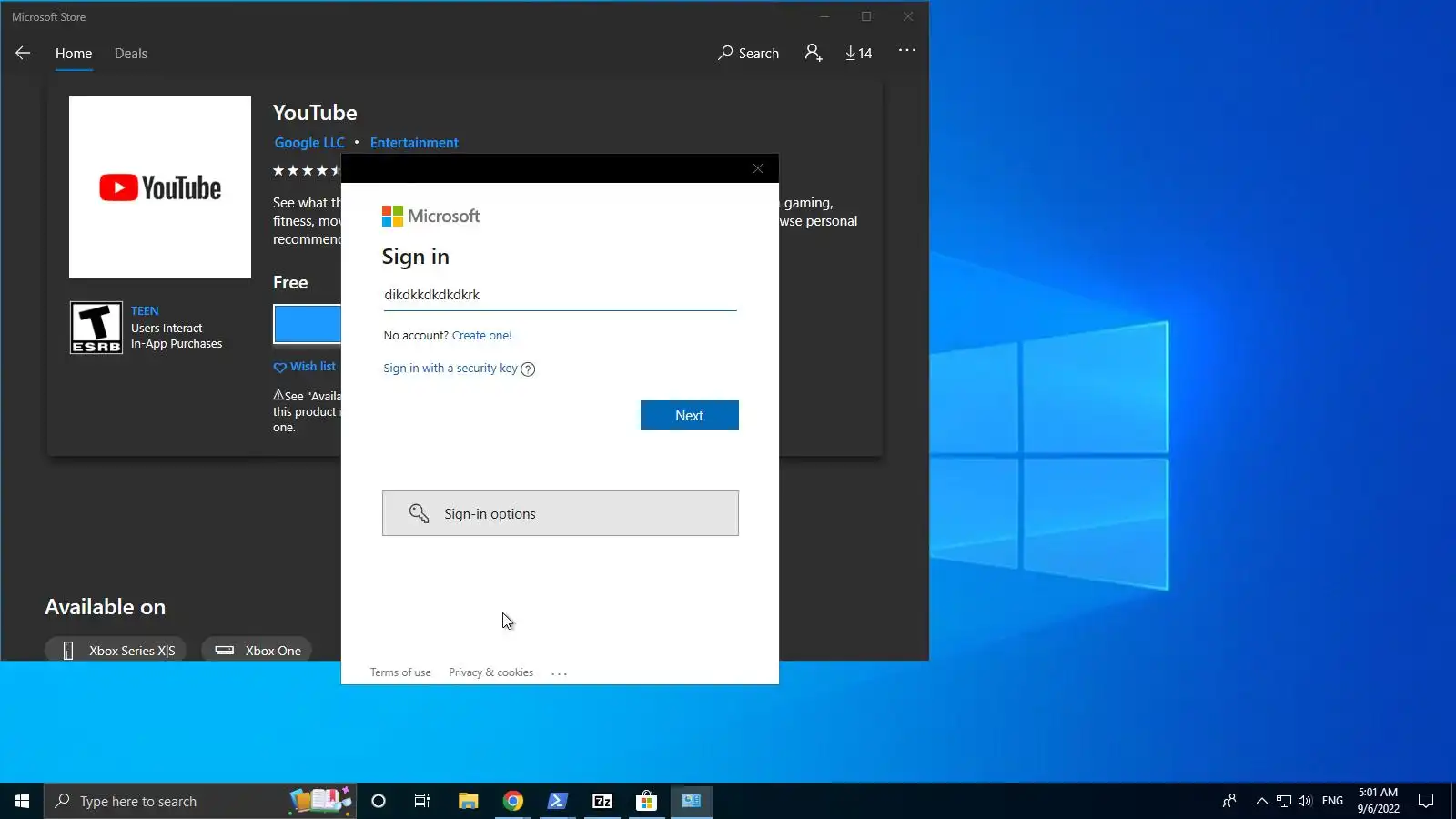
Task: Click the 'Create one!' account link
Action: click(x=482, y=336)
